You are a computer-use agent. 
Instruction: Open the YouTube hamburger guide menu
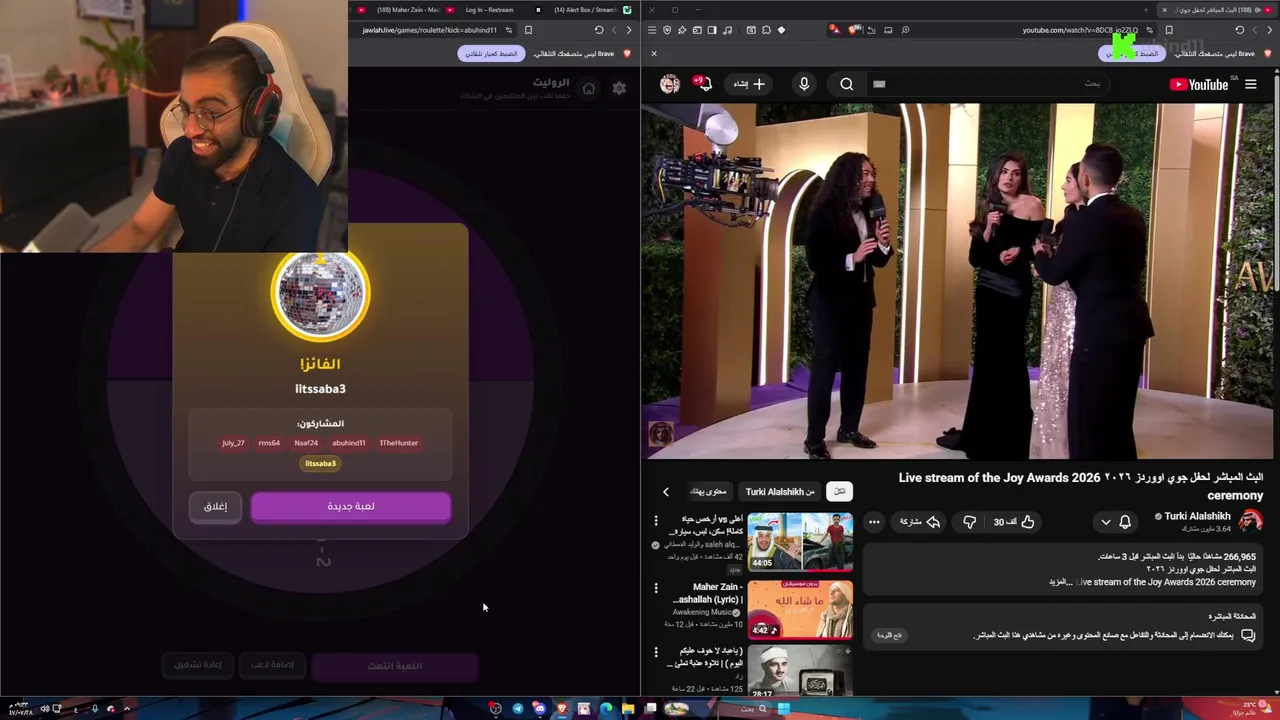coord(1251,85)
